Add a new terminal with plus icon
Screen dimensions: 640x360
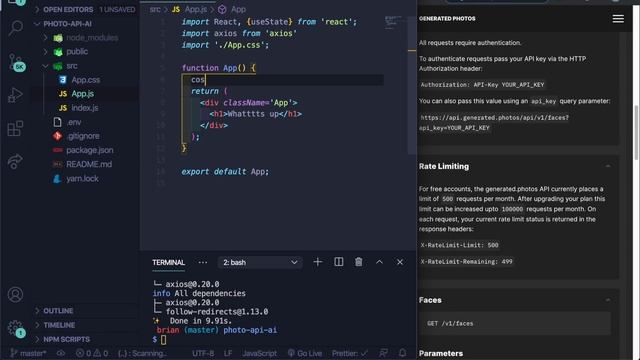[318, 262]
